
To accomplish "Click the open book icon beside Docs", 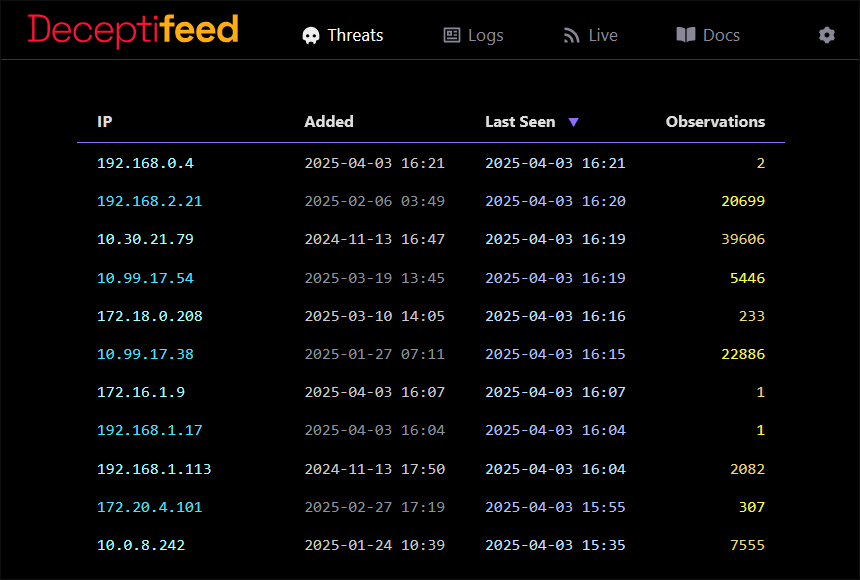I will click(x=685, y=35).
